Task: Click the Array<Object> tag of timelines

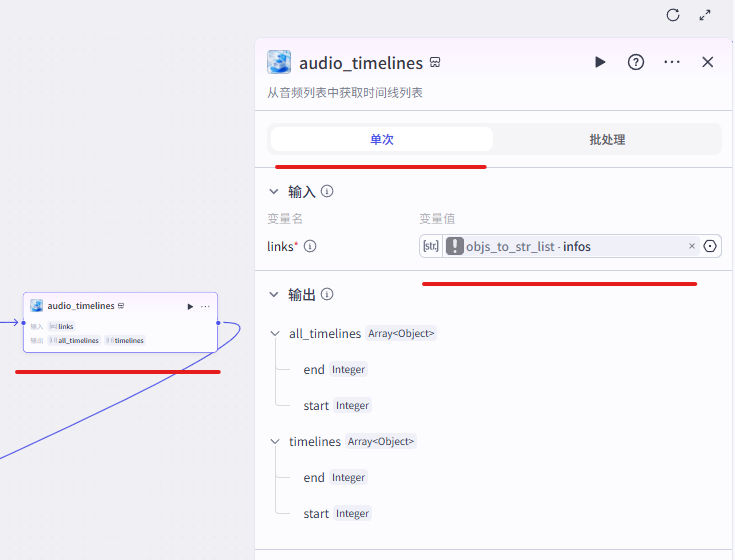Action: (x=381, y=441)
